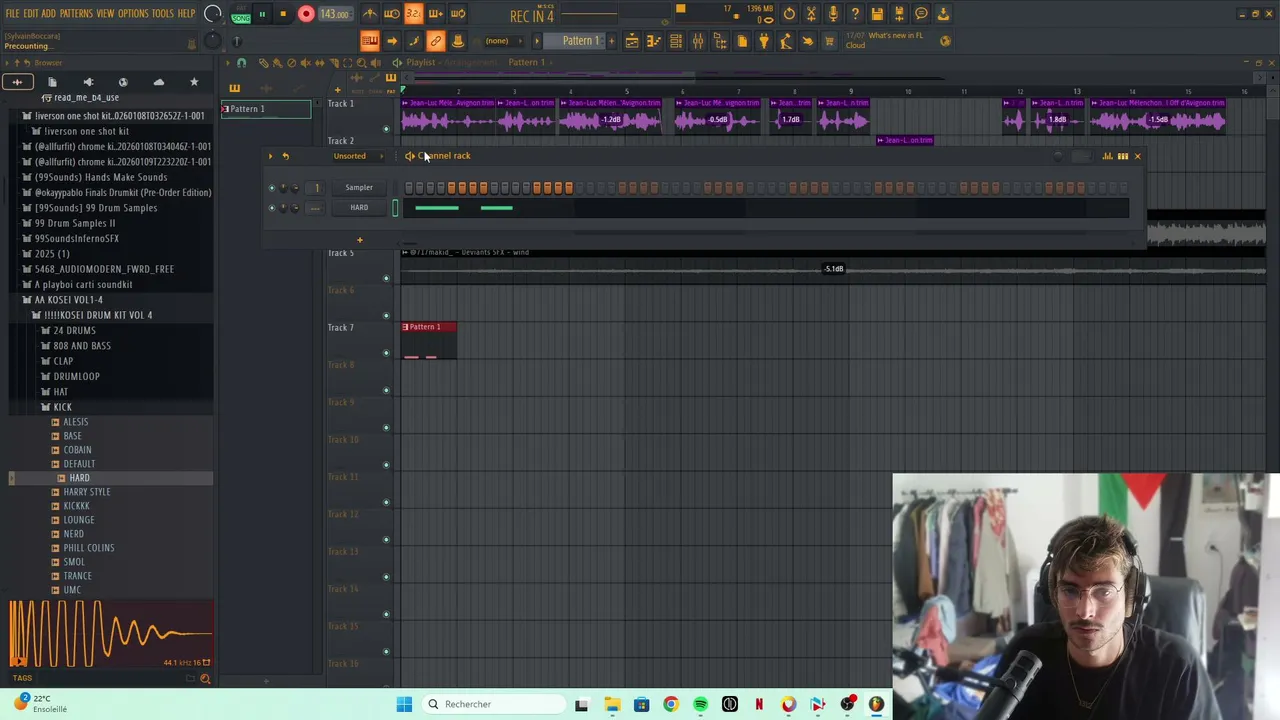Stop playback with the stop button

283,14
